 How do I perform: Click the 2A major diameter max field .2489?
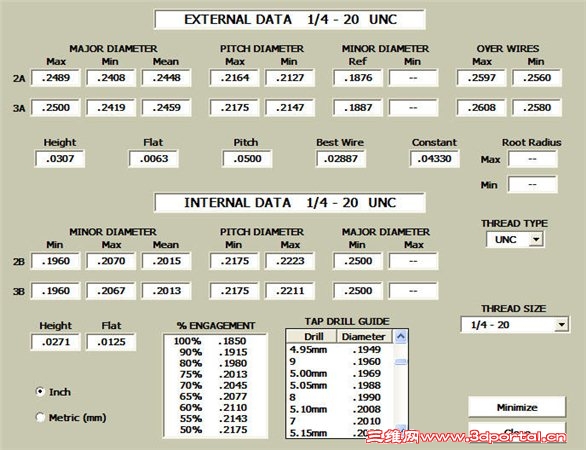pos(55,78)
